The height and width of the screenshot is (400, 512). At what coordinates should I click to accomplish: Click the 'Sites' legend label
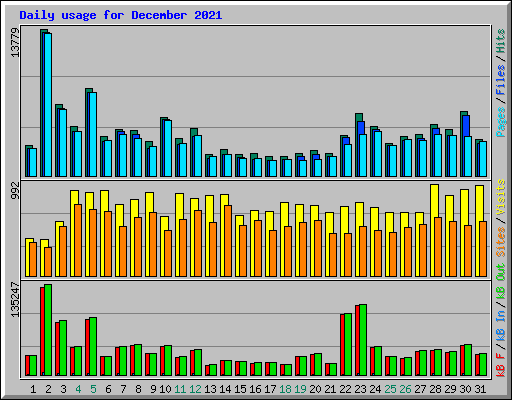pyautogui.click(x=501, y=242)
